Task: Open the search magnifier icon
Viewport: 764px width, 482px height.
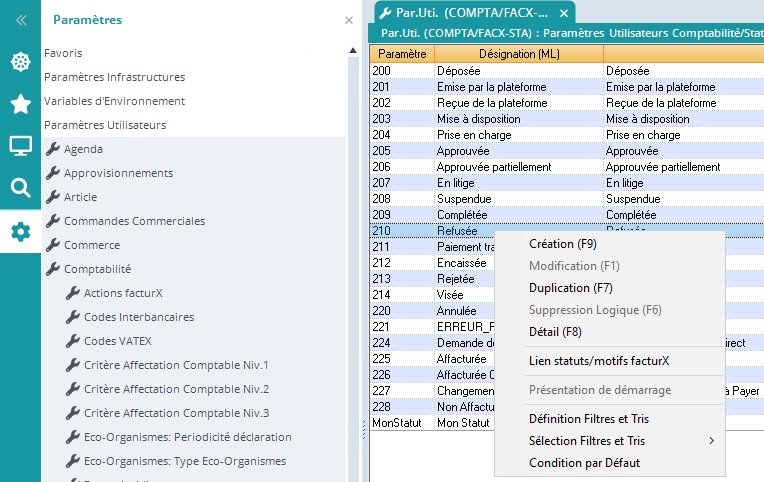Action: (x=20, y=188)
